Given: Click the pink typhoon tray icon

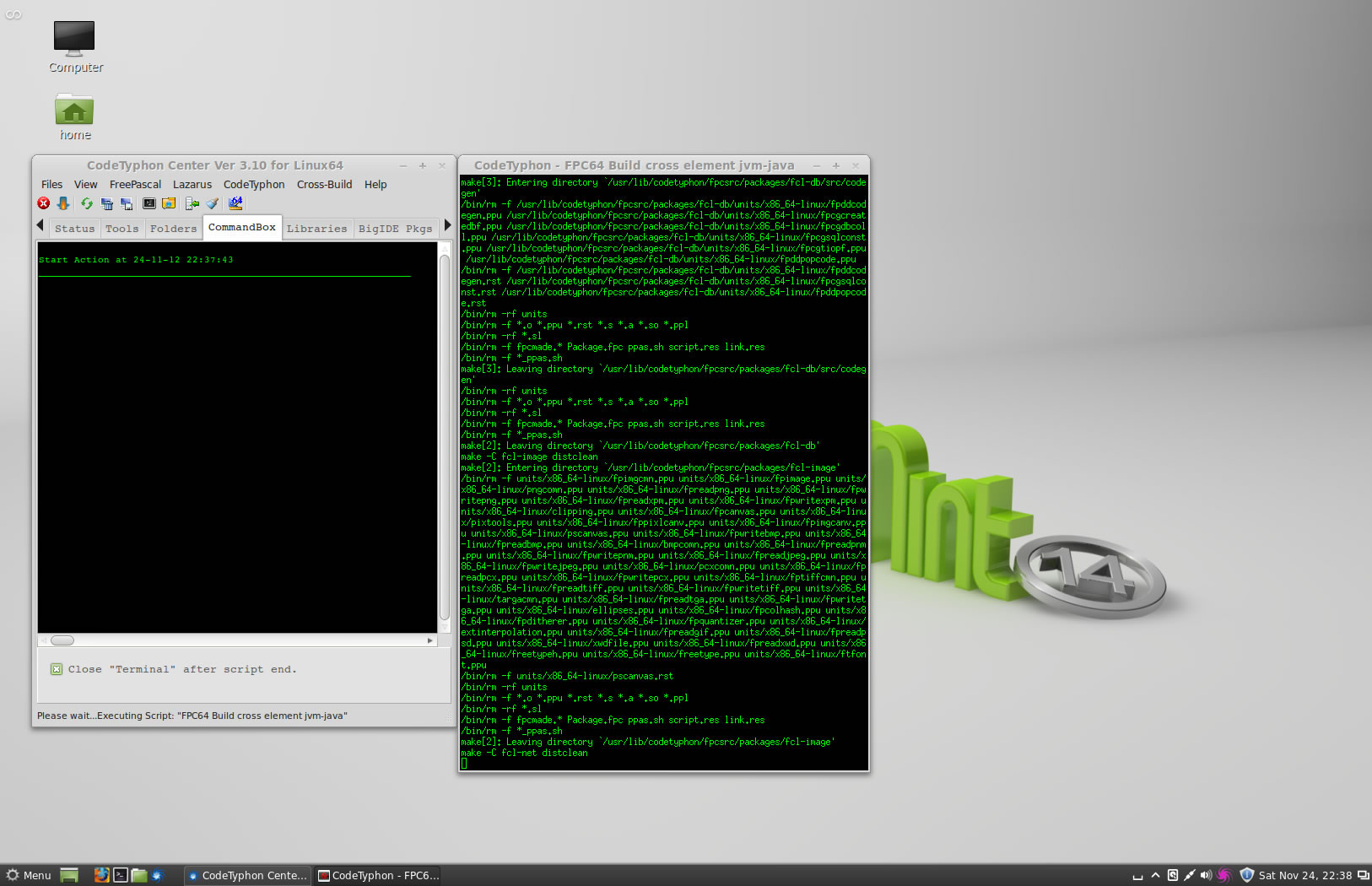Looking at the screenshot, I should pyautogui.click(x=1224, y=875).
